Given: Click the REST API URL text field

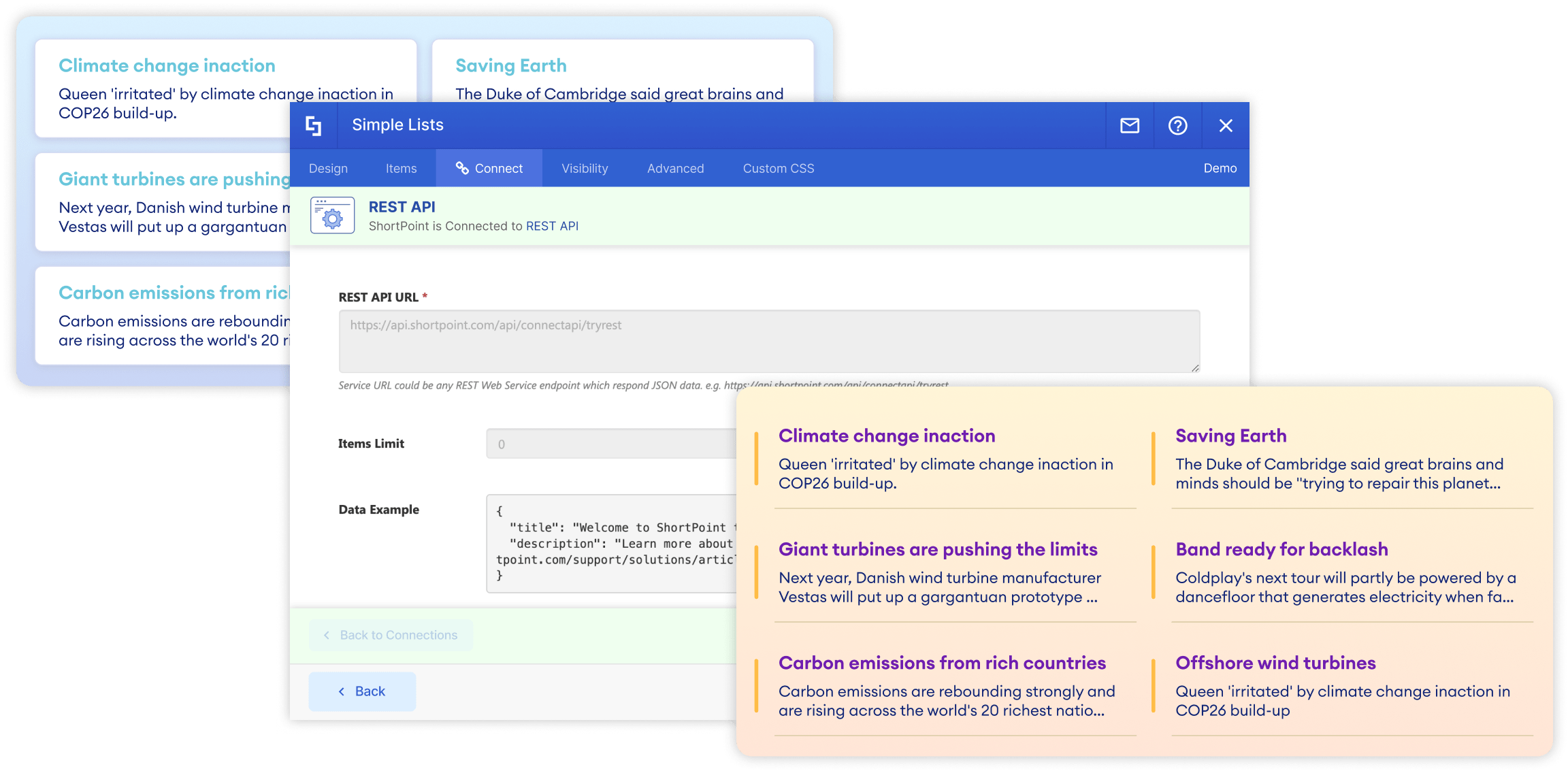Looking at the screenshot, I should pos(769,340).
